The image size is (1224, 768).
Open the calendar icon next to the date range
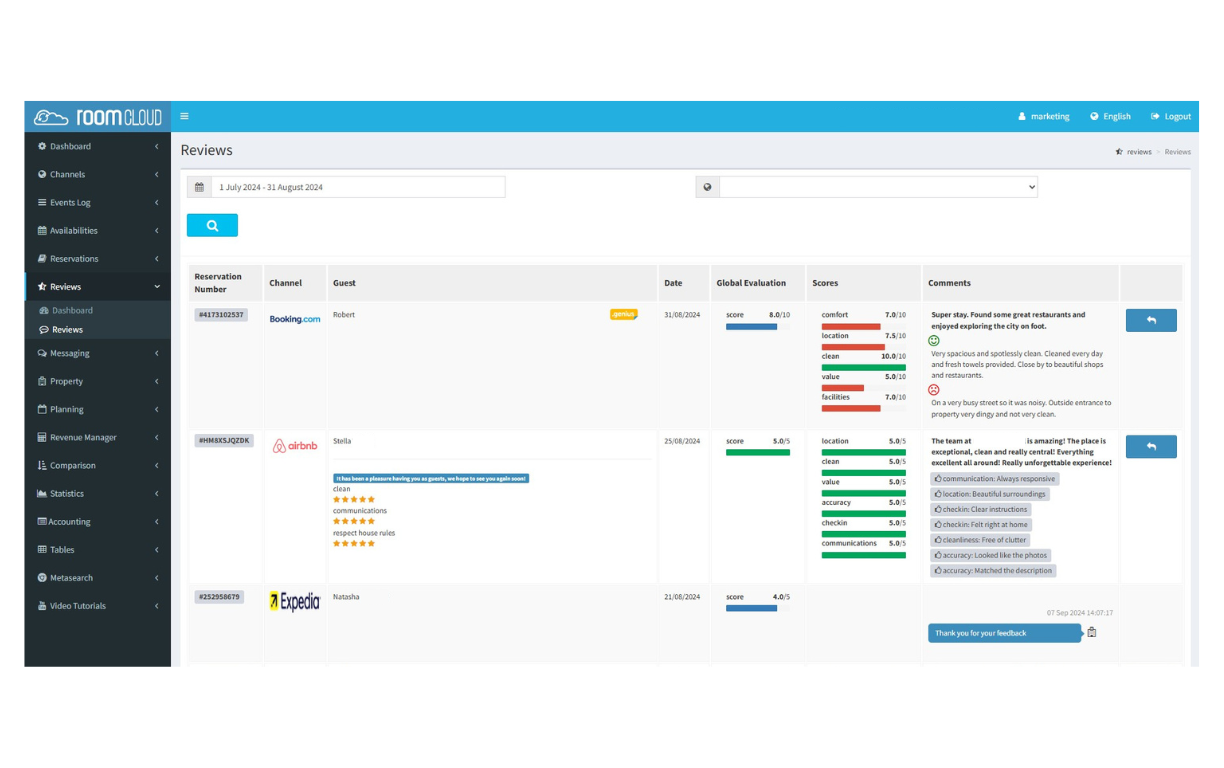(198, 186)
